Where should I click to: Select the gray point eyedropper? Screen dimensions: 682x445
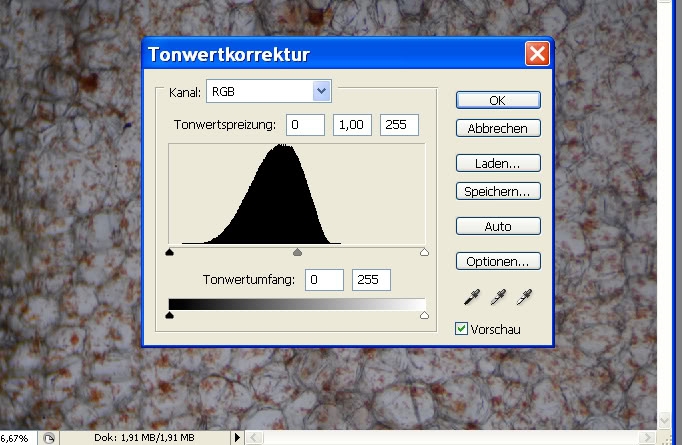click(x=498, y=297)
